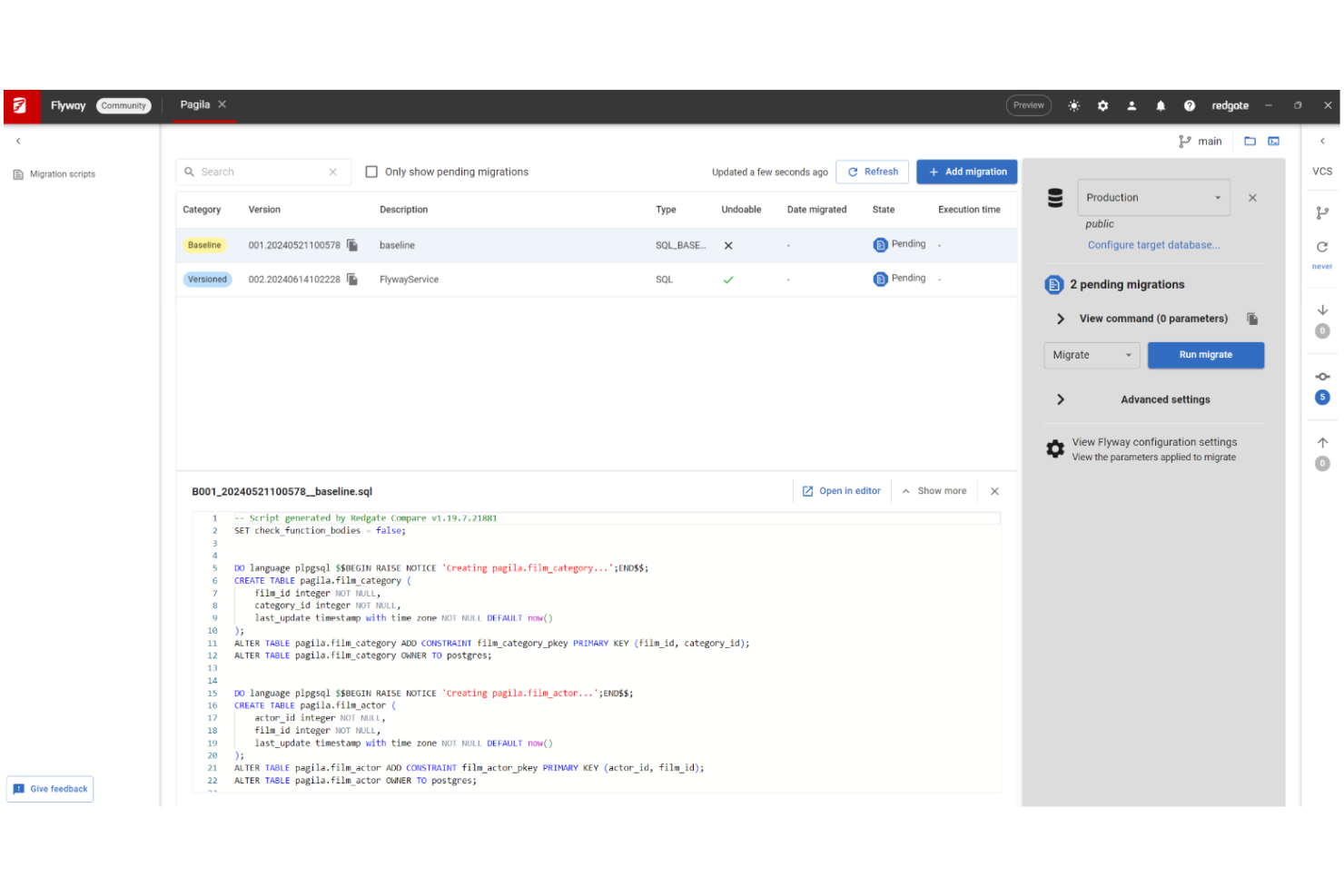Open the terminal icon next to folder icon
Screen dimensions: 1344x896
(1273, 141)
